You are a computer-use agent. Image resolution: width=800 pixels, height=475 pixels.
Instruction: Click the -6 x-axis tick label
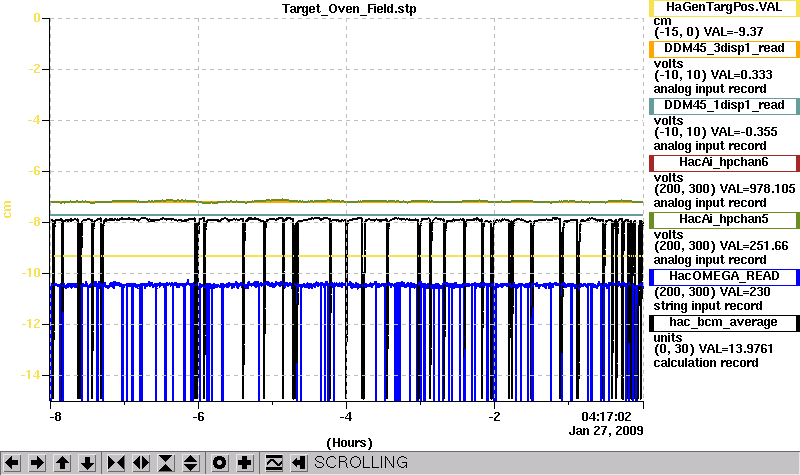pyautogui.click(x=198, y=416)
